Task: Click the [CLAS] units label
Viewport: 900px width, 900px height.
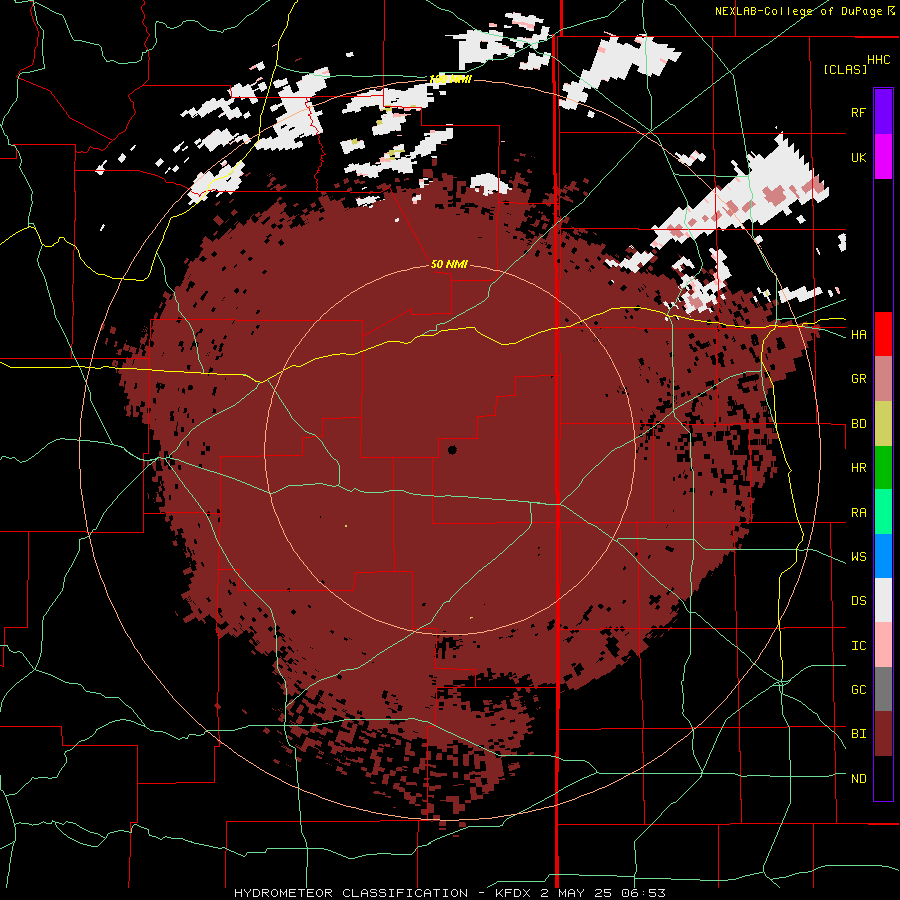Action: click(845, 69)
